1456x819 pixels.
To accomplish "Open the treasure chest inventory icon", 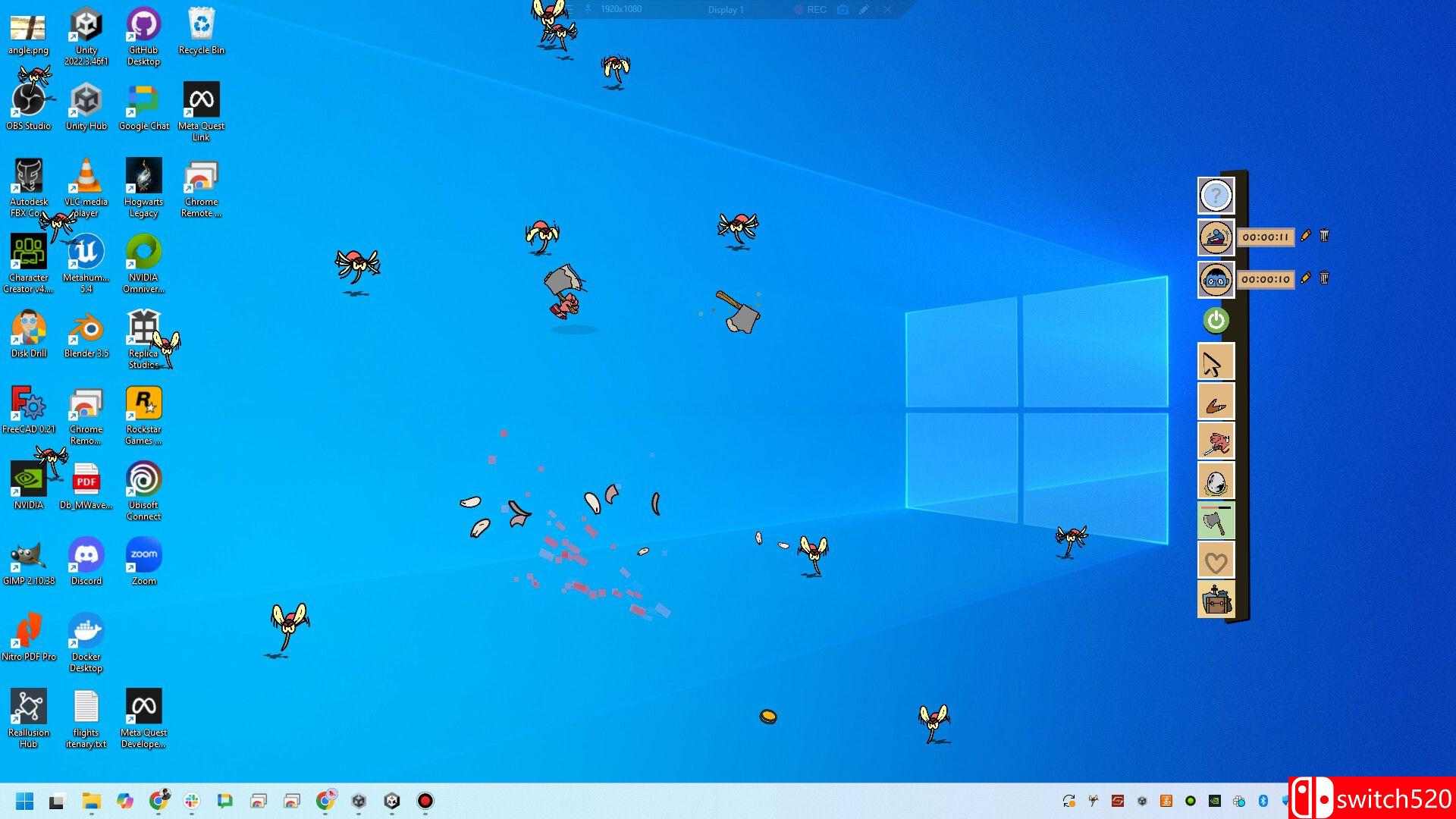I will point(1216,601).
